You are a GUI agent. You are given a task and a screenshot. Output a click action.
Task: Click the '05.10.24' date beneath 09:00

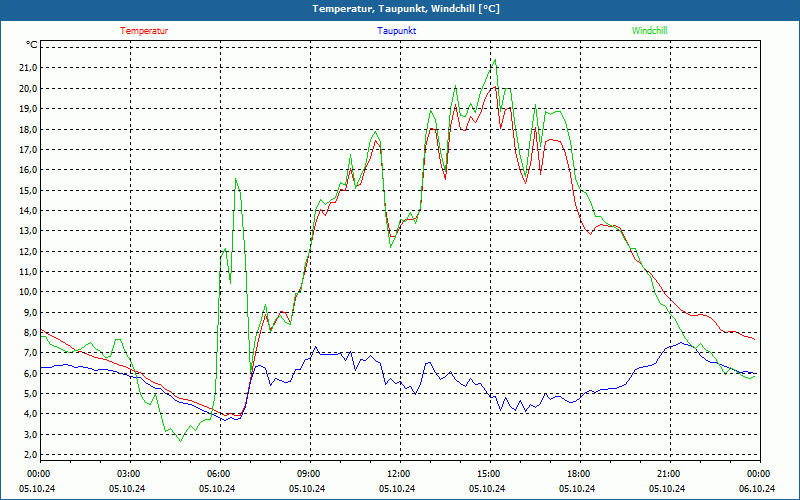point(307,488)
